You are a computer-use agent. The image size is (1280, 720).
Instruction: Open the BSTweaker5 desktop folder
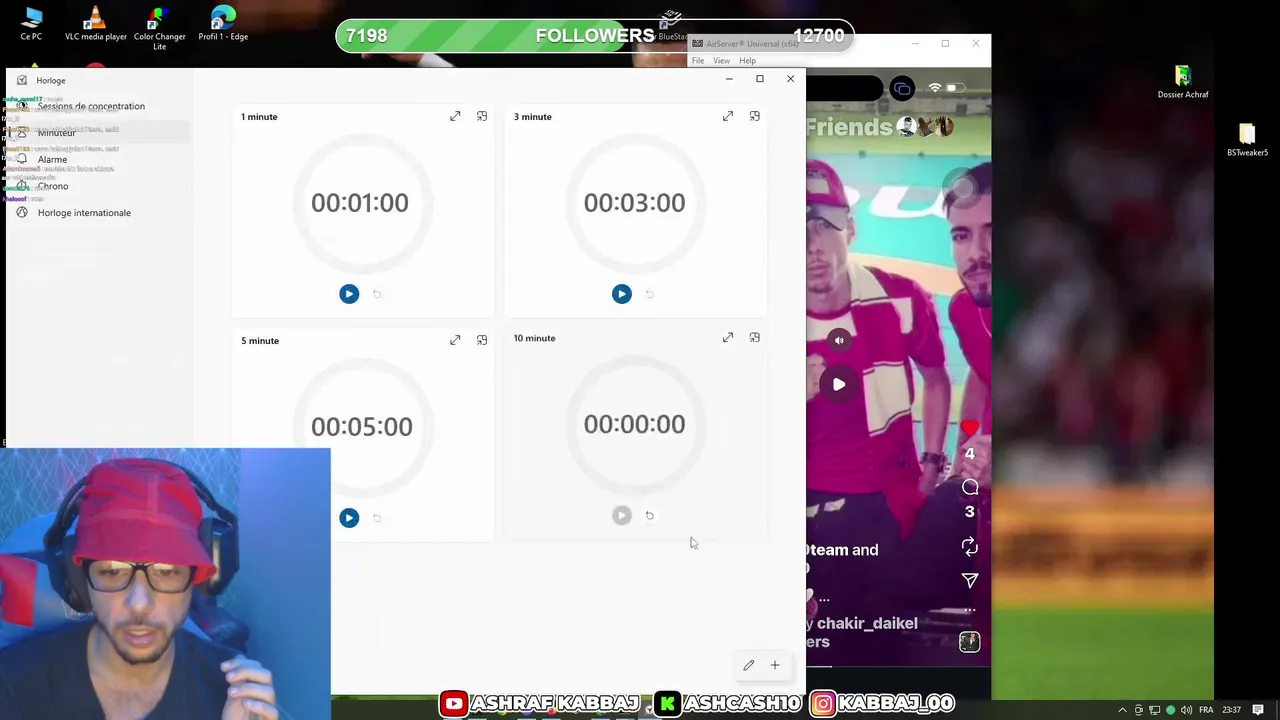click(x=1247, y=140)
